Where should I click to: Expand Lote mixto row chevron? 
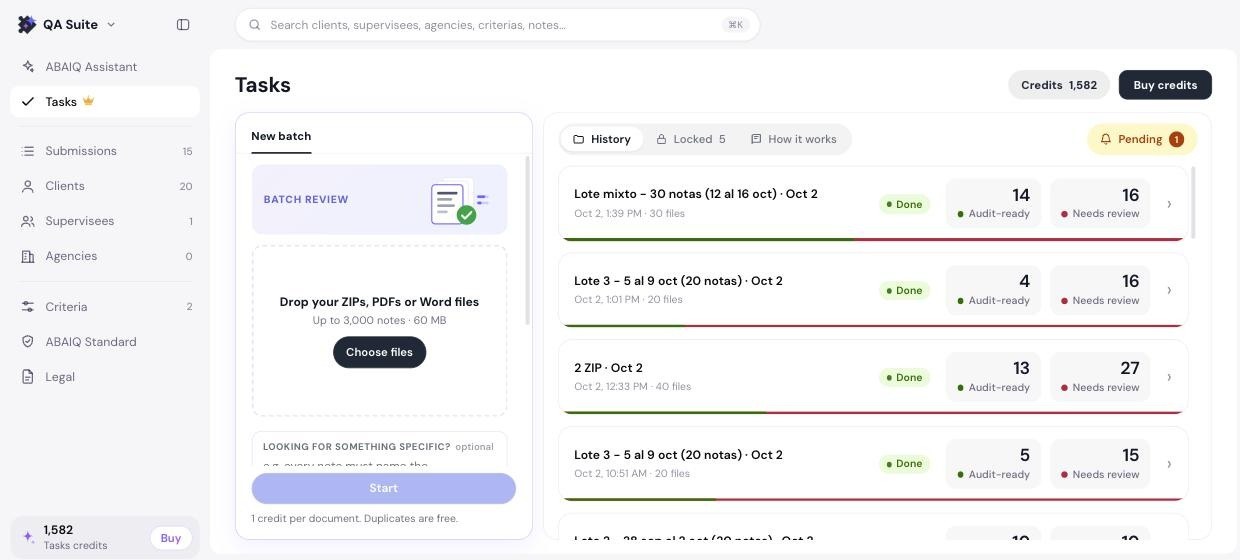point(1169,204)
